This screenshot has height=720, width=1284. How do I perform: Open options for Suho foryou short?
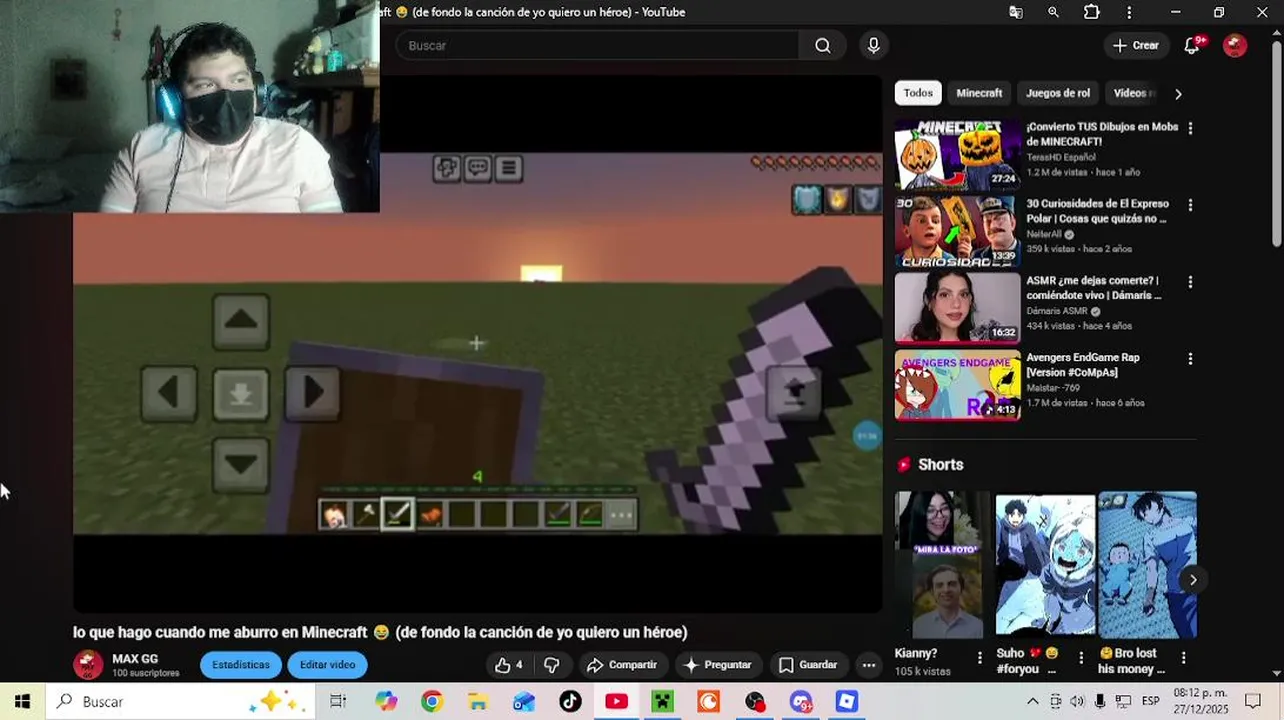pos(1080,657)
